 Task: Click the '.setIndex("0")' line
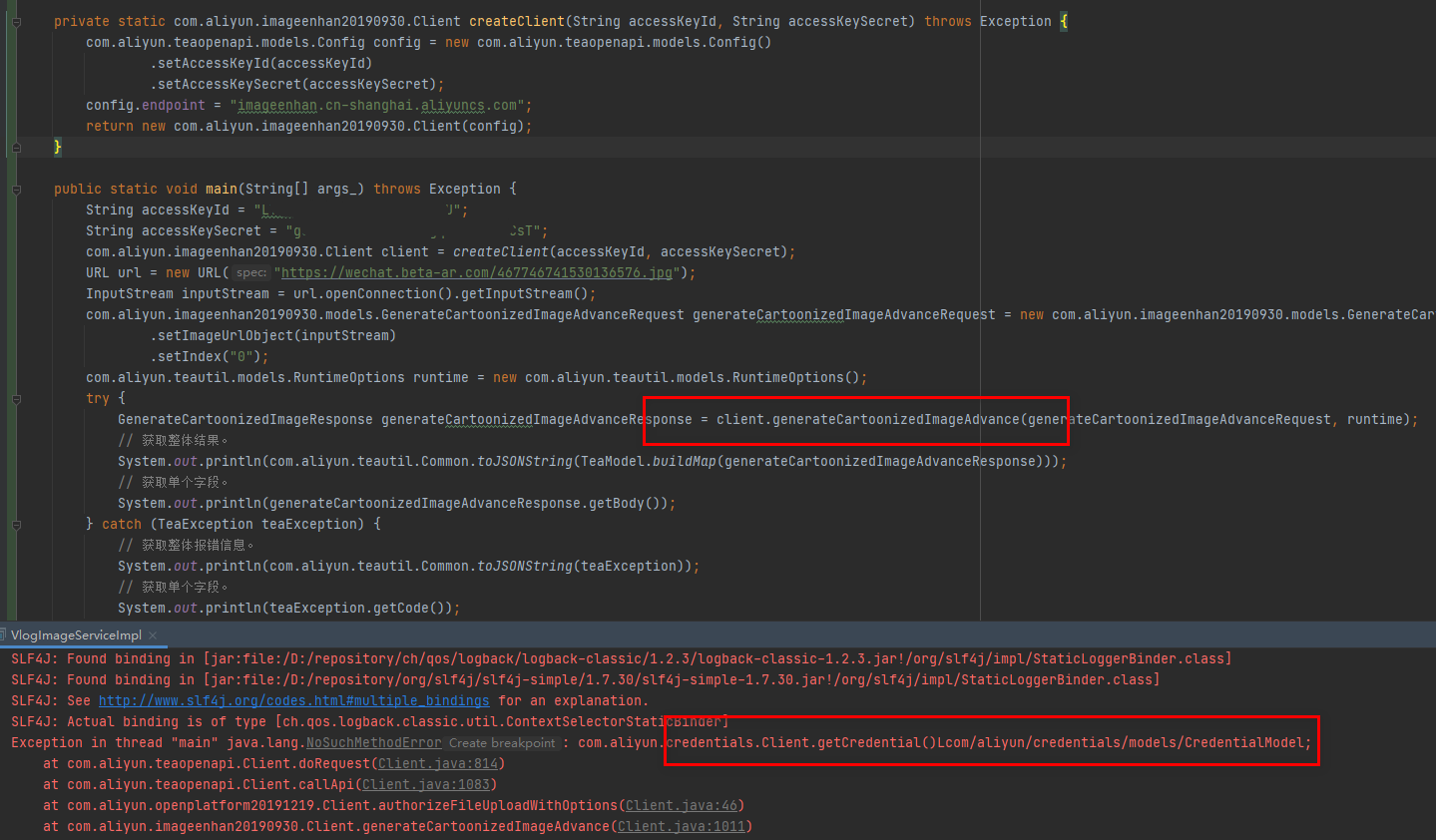(210, 356)
